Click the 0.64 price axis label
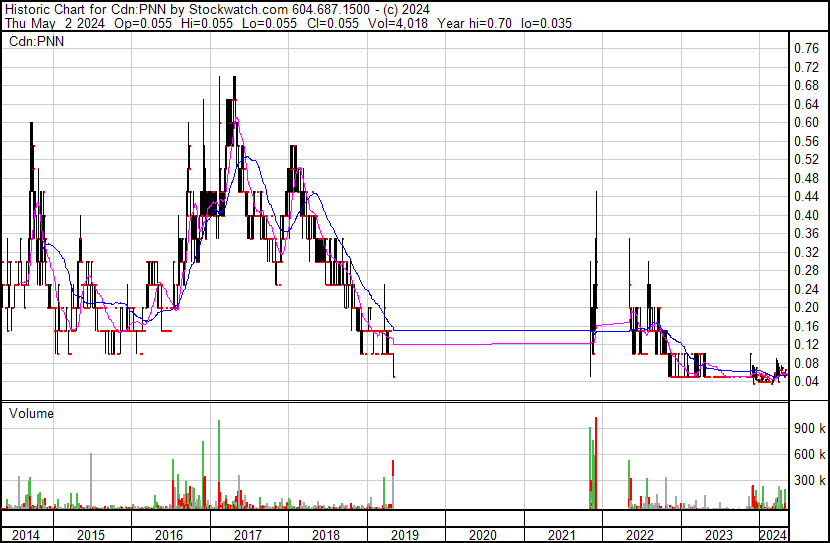This screenshot has height=543, width=830. [x=806, y=104]
